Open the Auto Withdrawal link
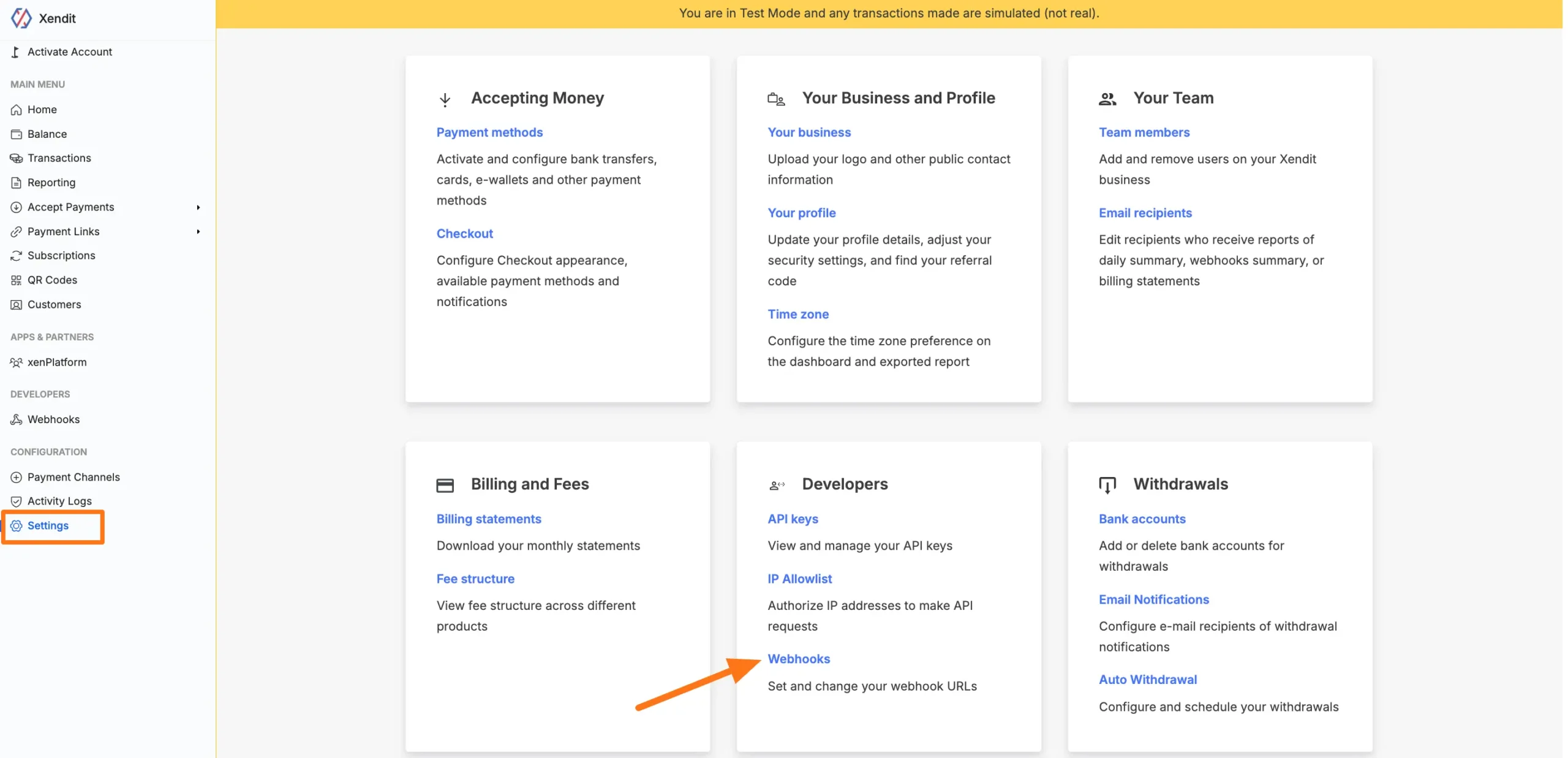Viewport: 1568px width, 758px height. tap(1147, 680)
